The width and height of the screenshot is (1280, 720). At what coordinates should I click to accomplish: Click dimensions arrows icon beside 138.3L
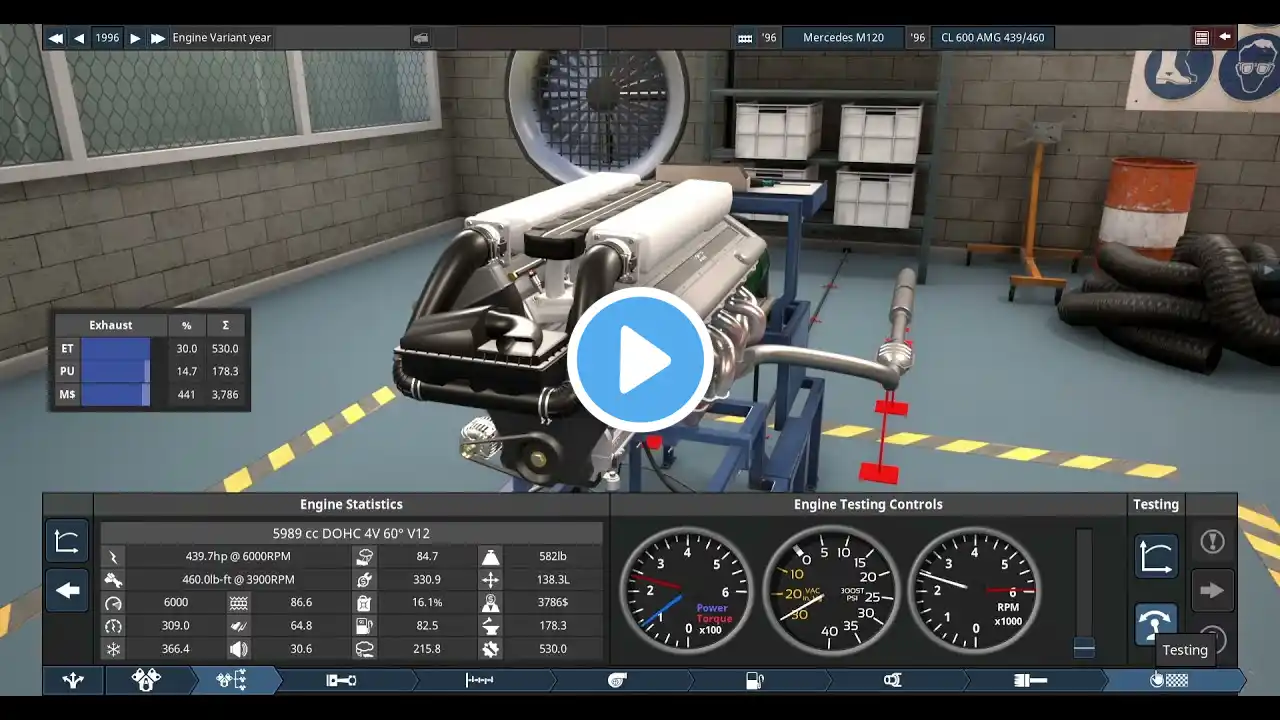pyautogui.click(x=491, y=579)
